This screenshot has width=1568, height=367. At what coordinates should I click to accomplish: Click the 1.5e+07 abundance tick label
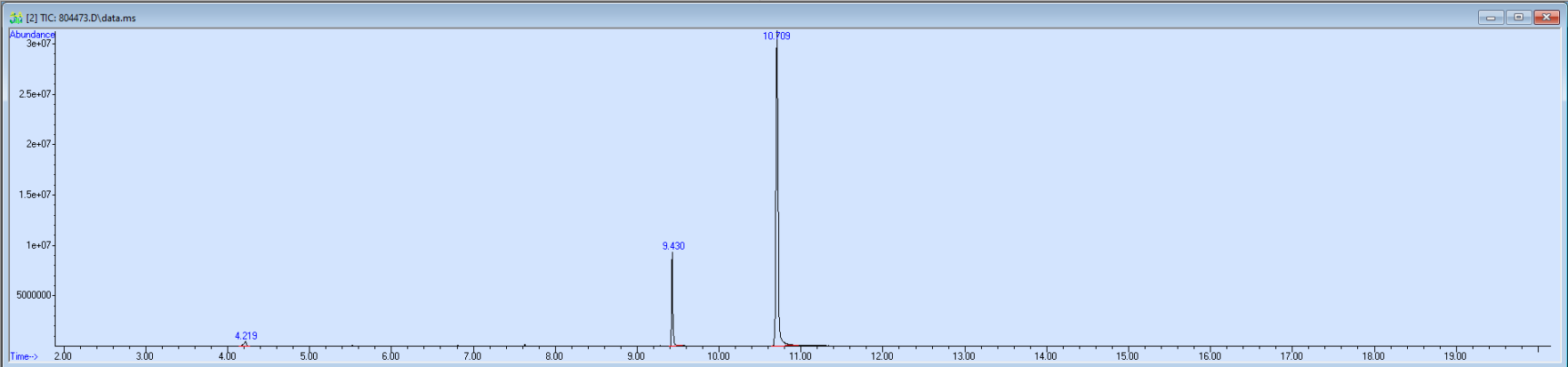(36, 195)
